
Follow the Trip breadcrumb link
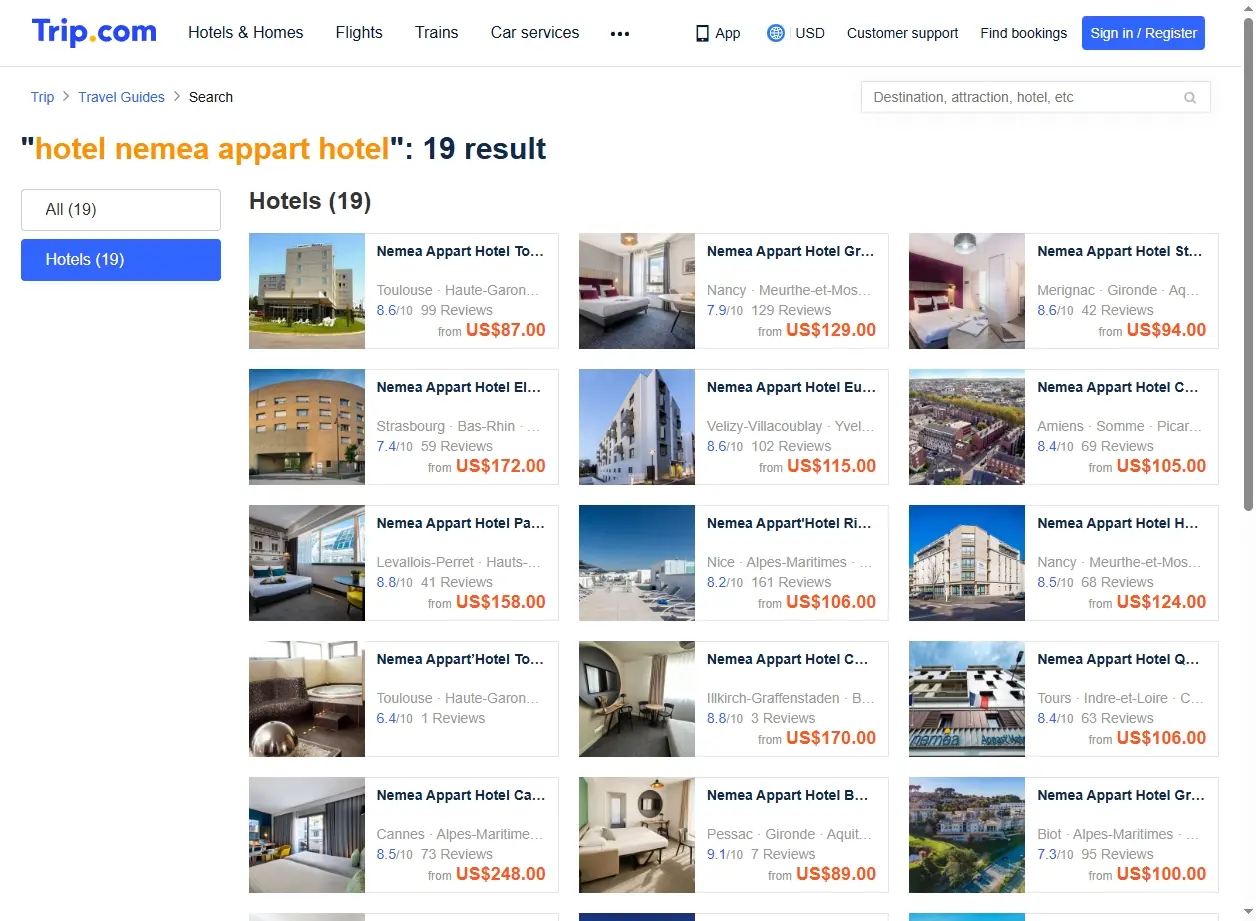pos(42,97)
